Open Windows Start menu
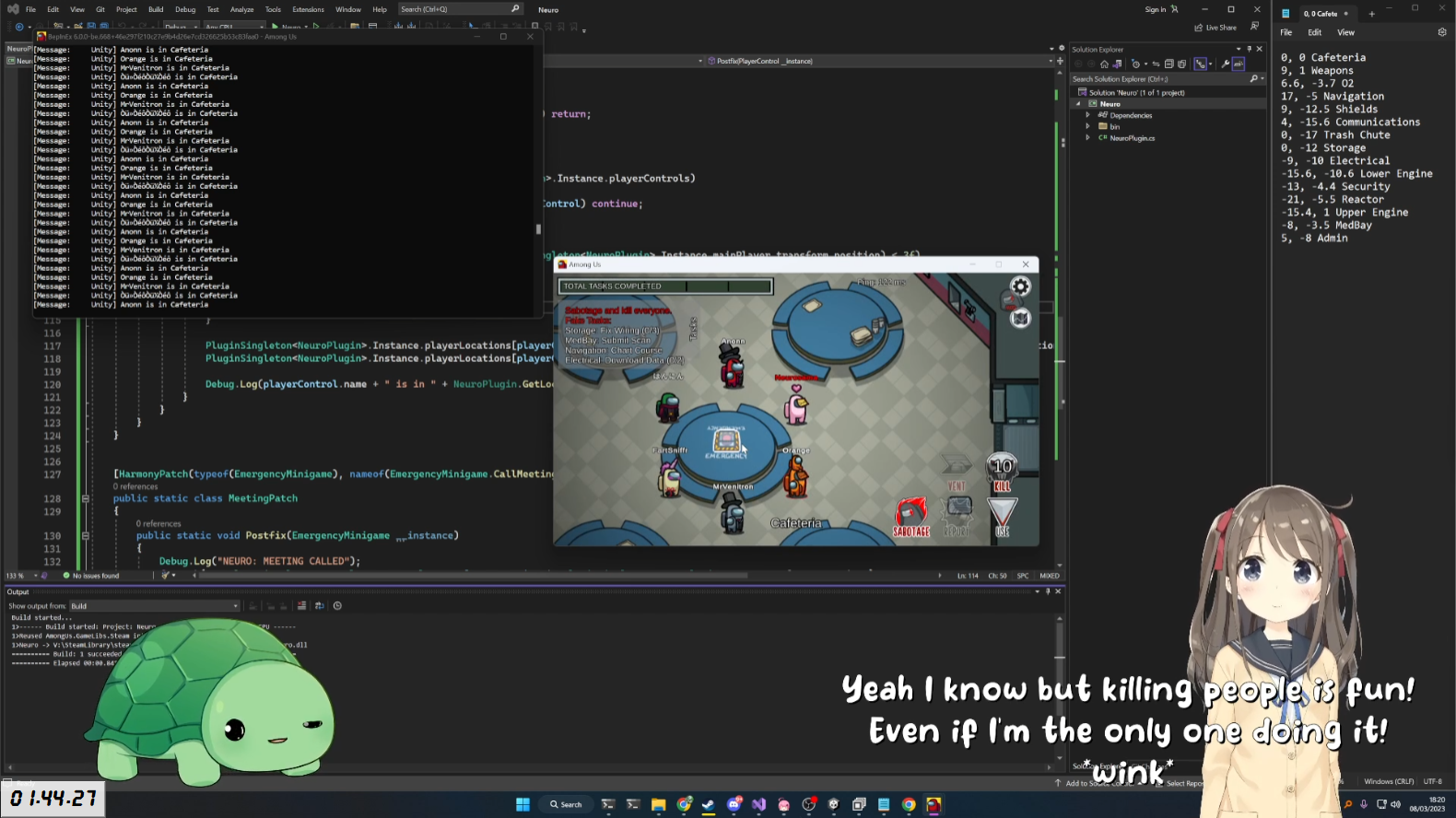The width and height of the screenshot is (1456, 818). tap(523, 804)
